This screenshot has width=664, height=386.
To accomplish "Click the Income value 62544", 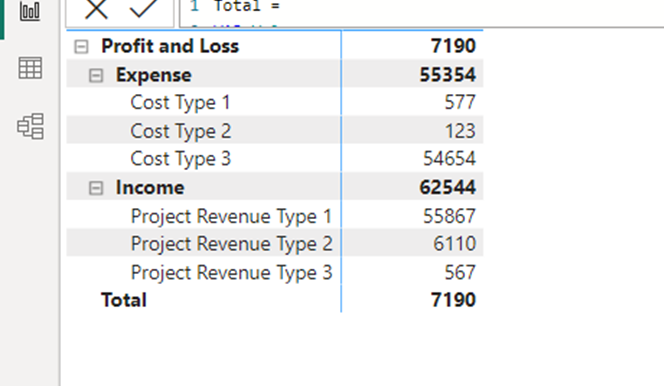I will [x=448, y=187].
